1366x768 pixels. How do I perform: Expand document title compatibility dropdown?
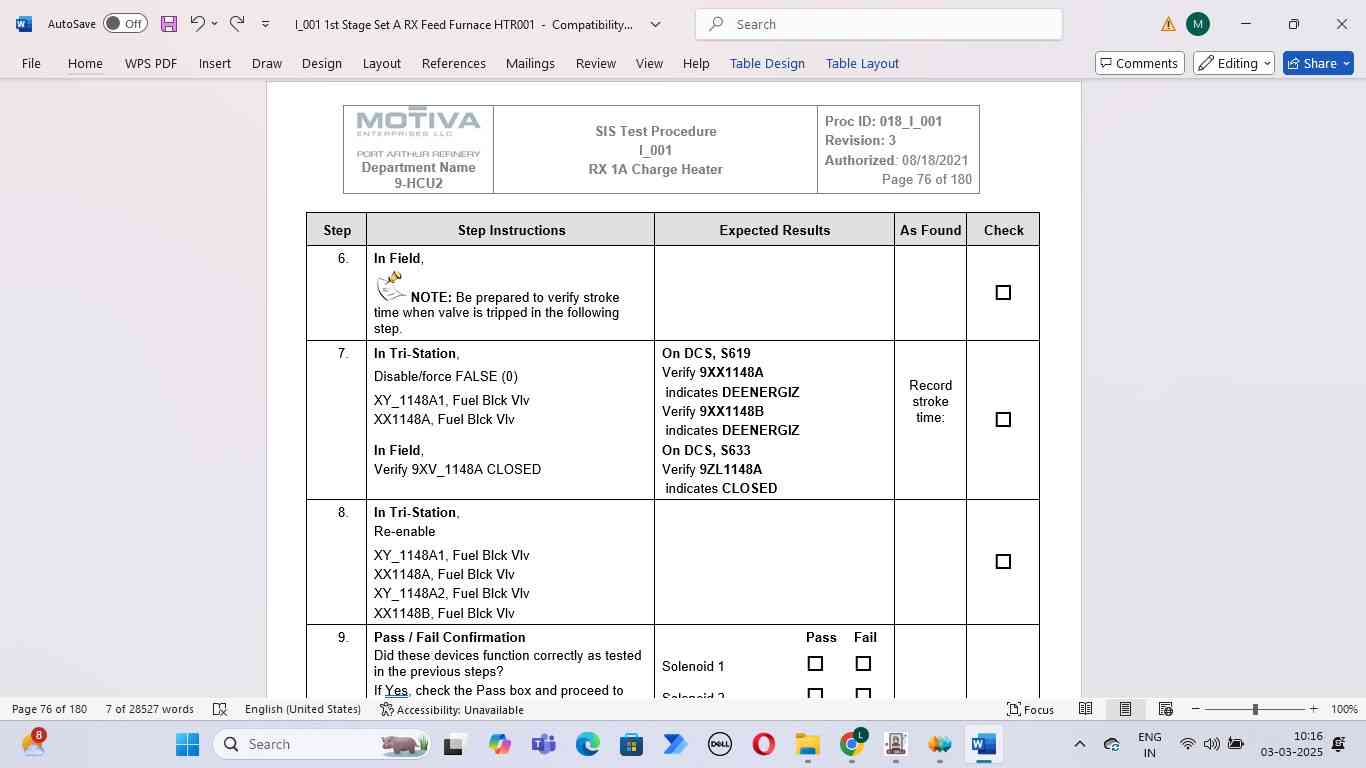655,24
